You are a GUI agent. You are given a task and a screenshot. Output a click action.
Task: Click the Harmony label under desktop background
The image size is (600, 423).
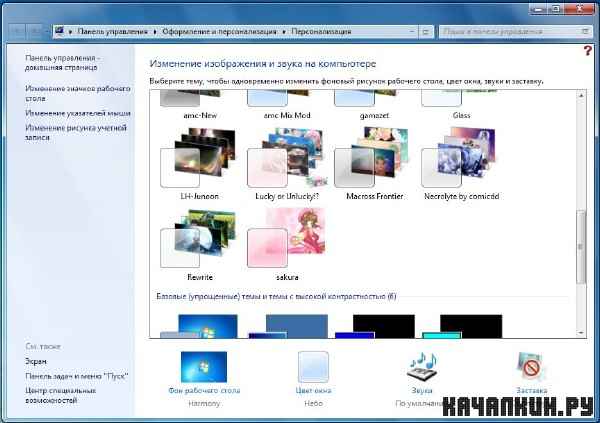(204, 403)
